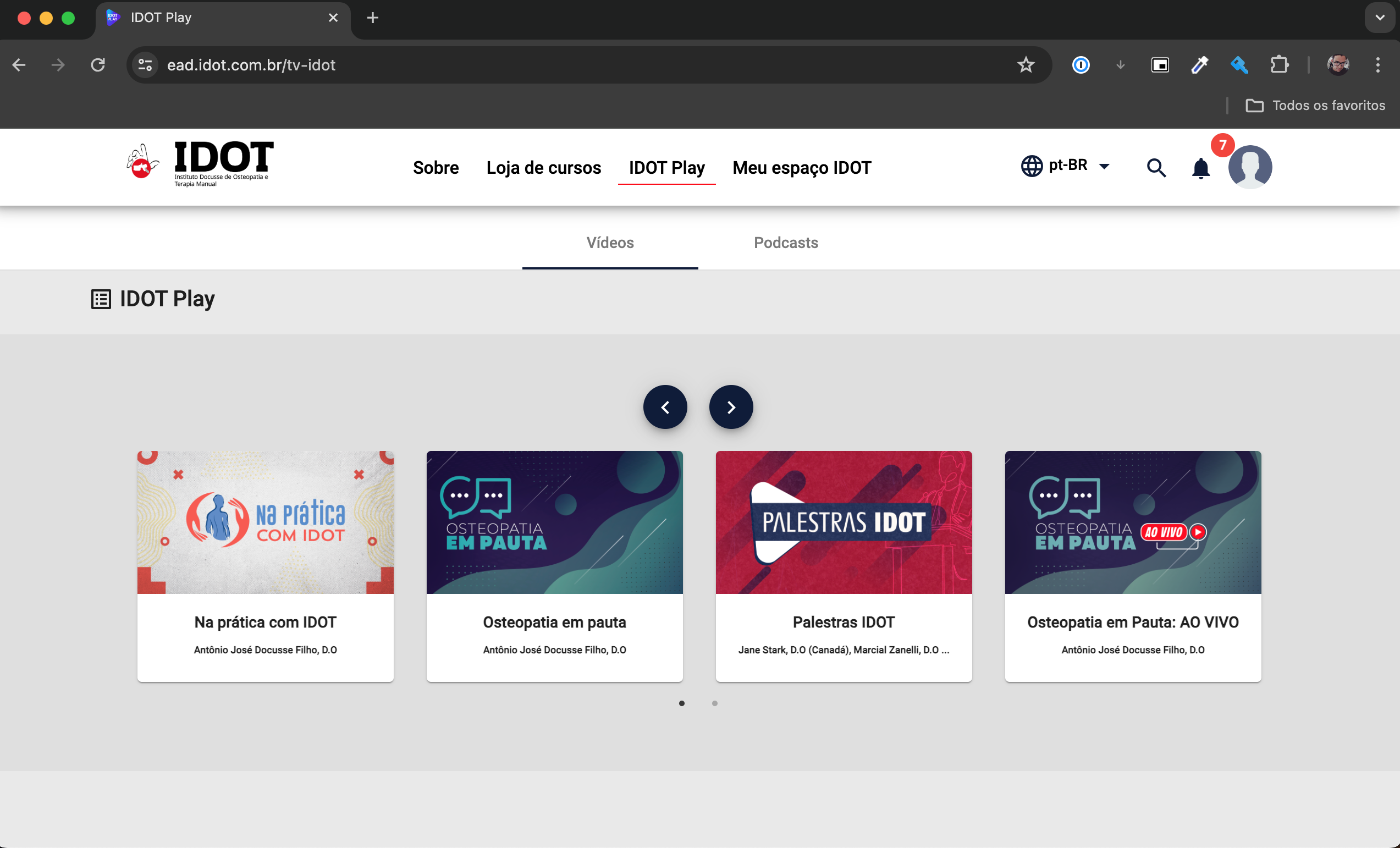Click carousel next arrow button
Screen dimensions: 1400x848
[x=731, y=407]
